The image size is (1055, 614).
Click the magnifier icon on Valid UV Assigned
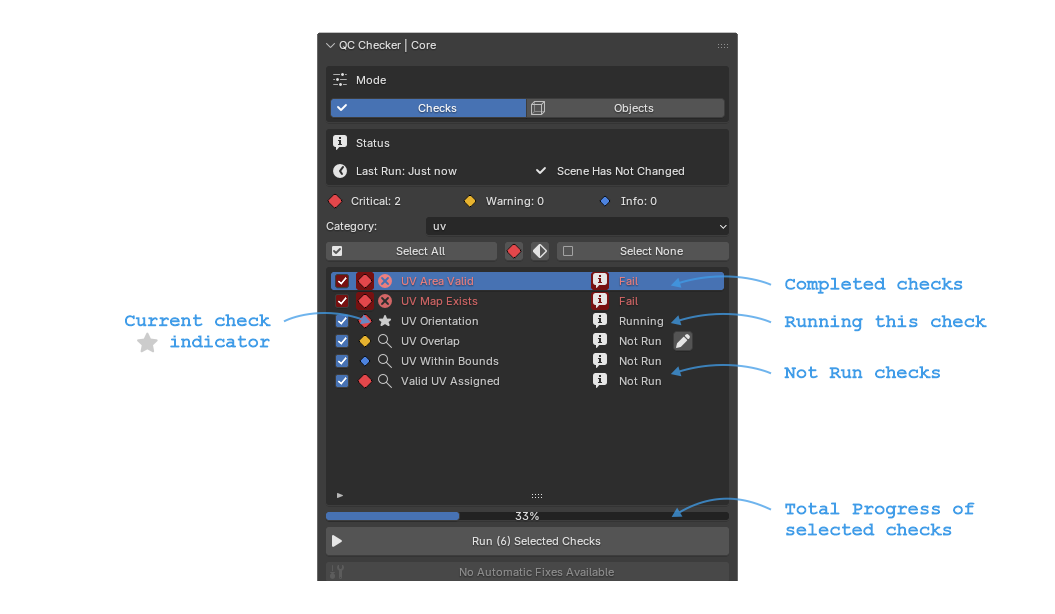[x=385, y=381]
